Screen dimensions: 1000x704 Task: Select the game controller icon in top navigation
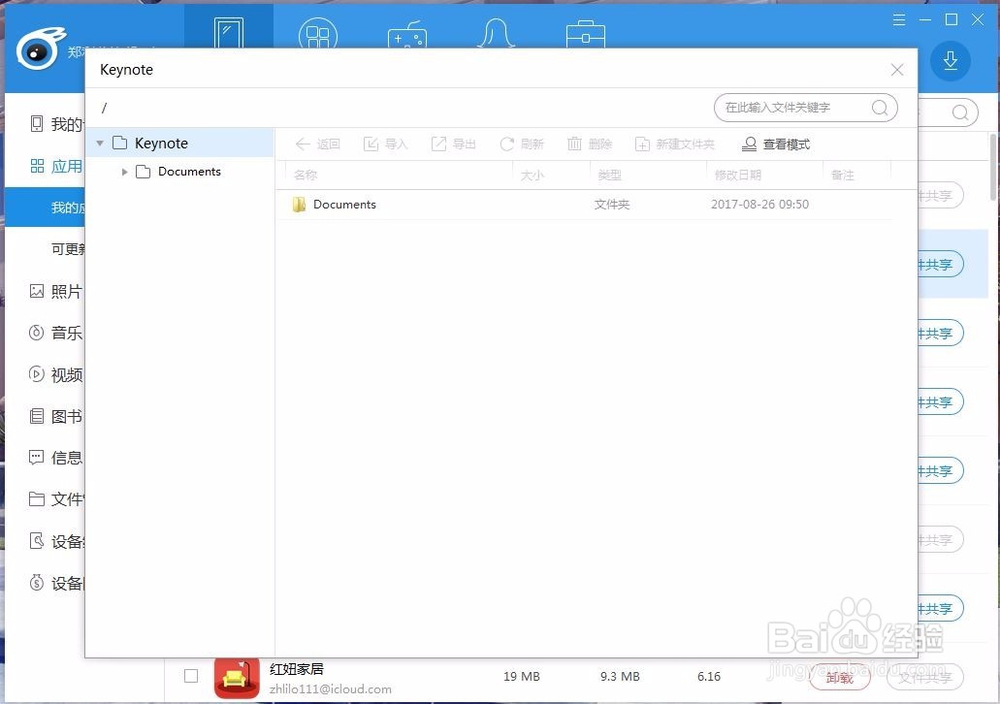[408, 33]
